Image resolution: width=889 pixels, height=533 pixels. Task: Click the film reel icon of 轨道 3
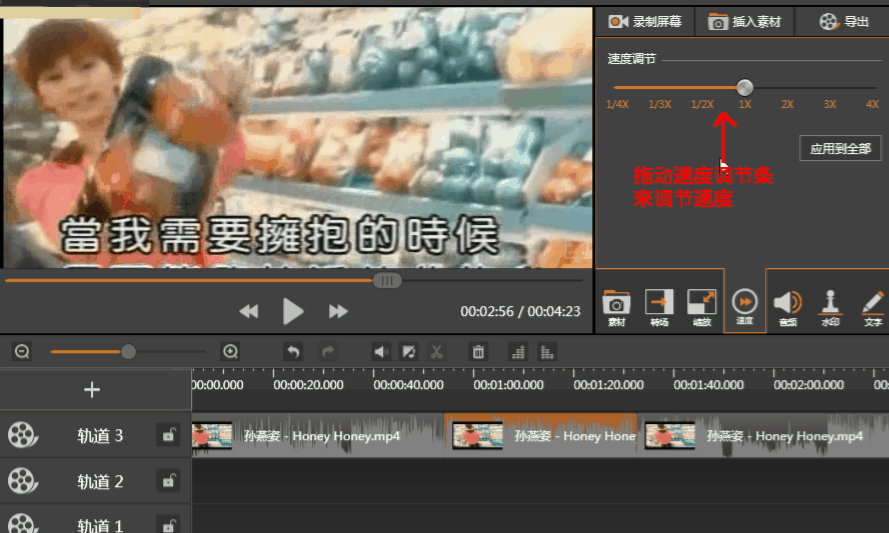[23, 435]
